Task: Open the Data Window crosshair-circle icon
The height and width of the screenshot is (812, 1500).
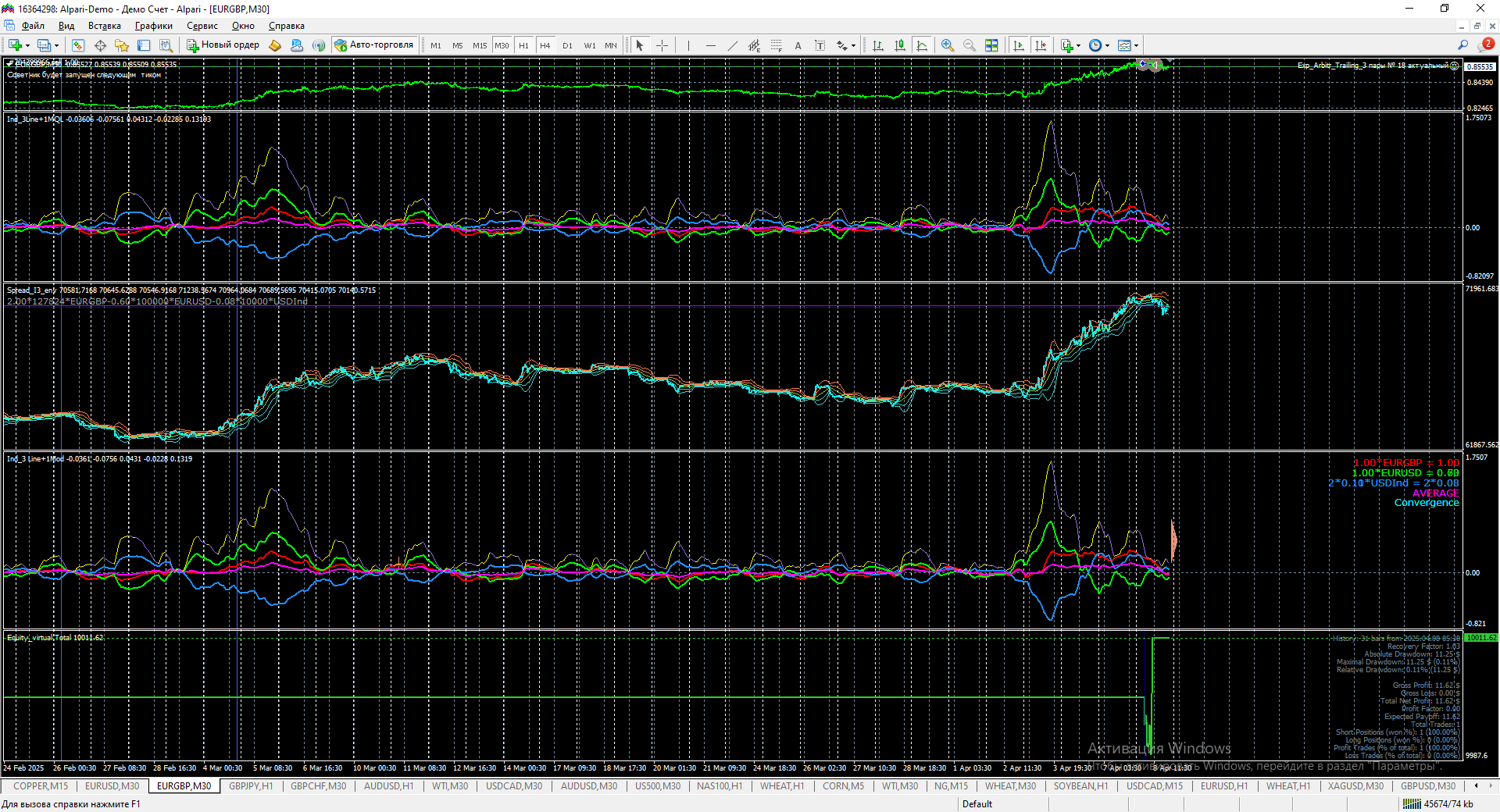Action: click(100, 45)
